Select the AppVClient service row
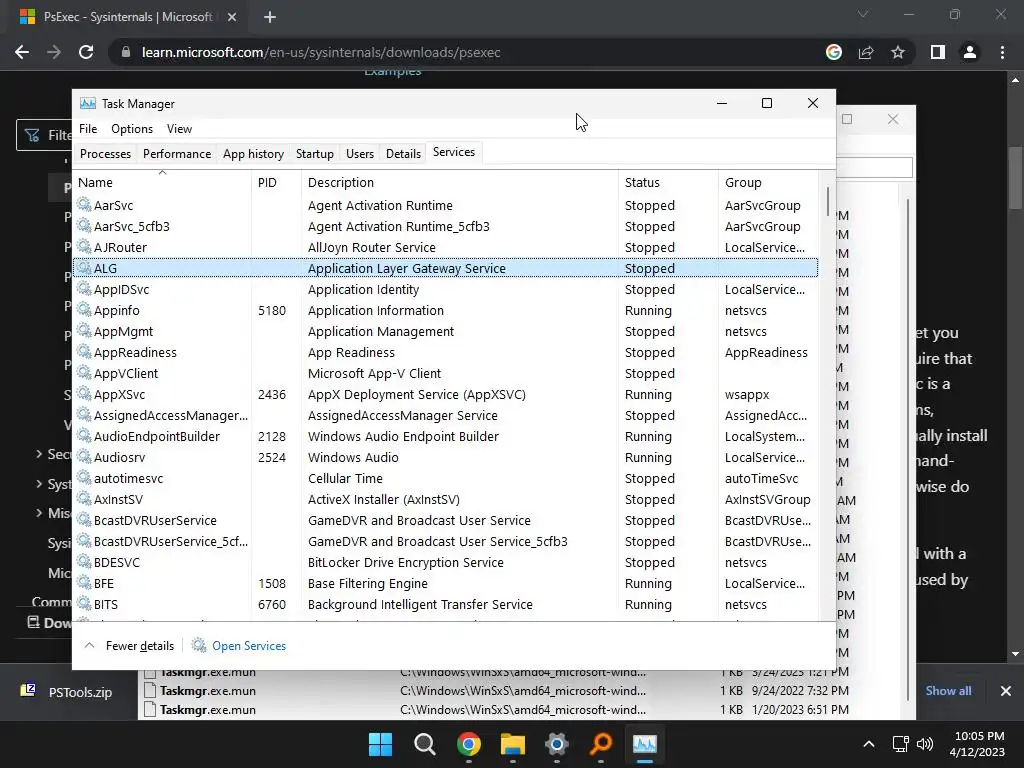1024x768 pixels. (445, 373)
